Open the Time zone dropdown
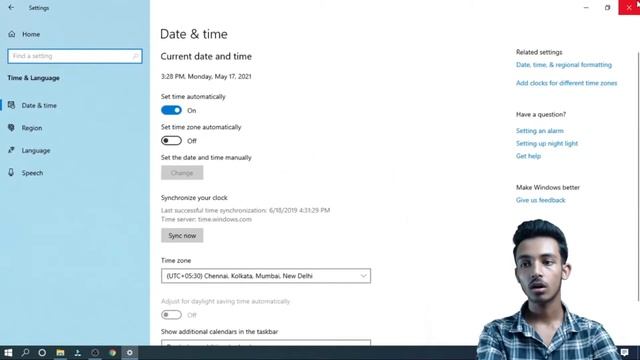Screen dimensions: 640x360 (x=266, y=276)
